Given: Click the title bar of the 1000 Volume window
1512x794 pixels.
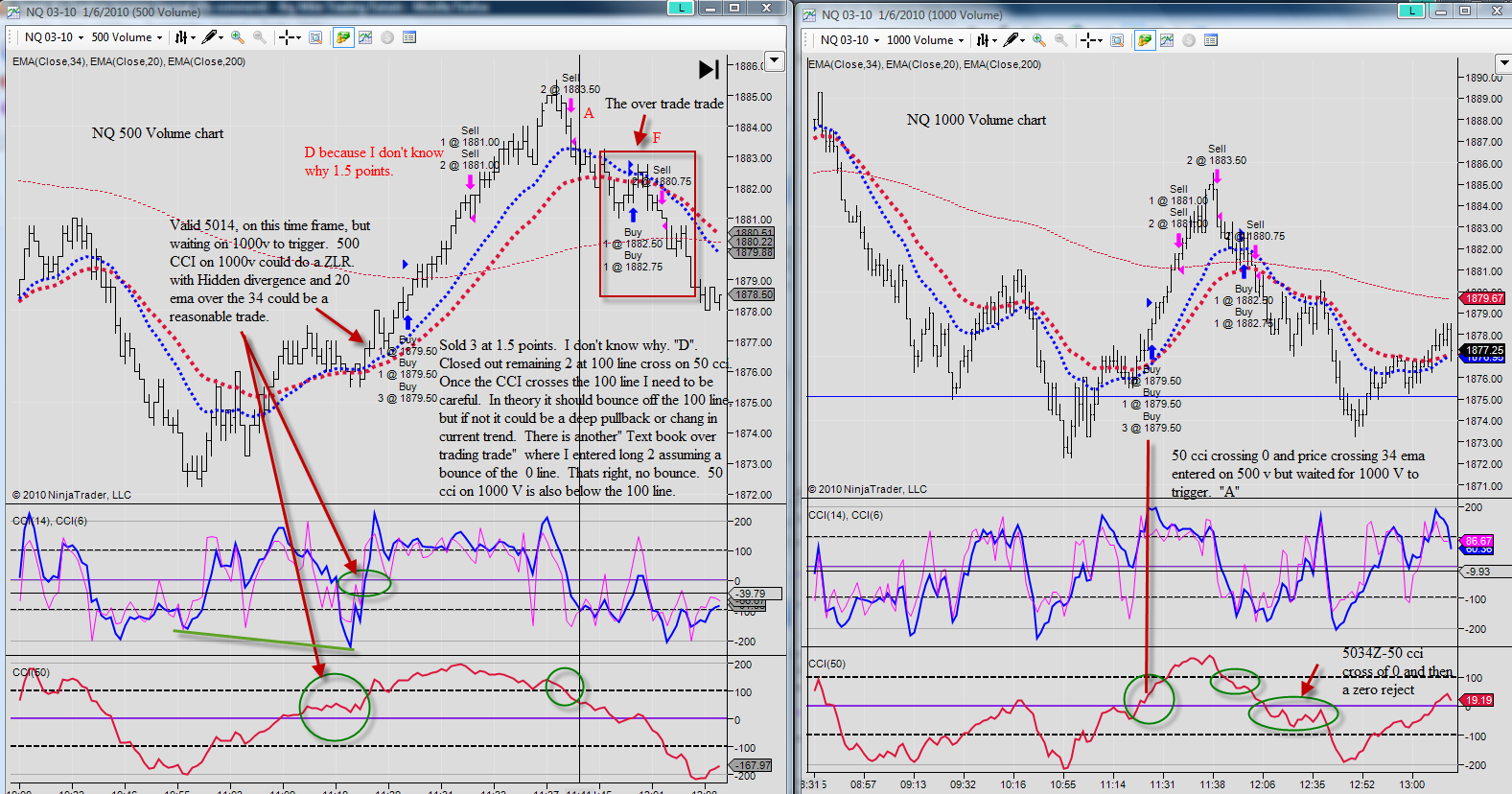Looking at the screenshot, I should [1152, 13].
